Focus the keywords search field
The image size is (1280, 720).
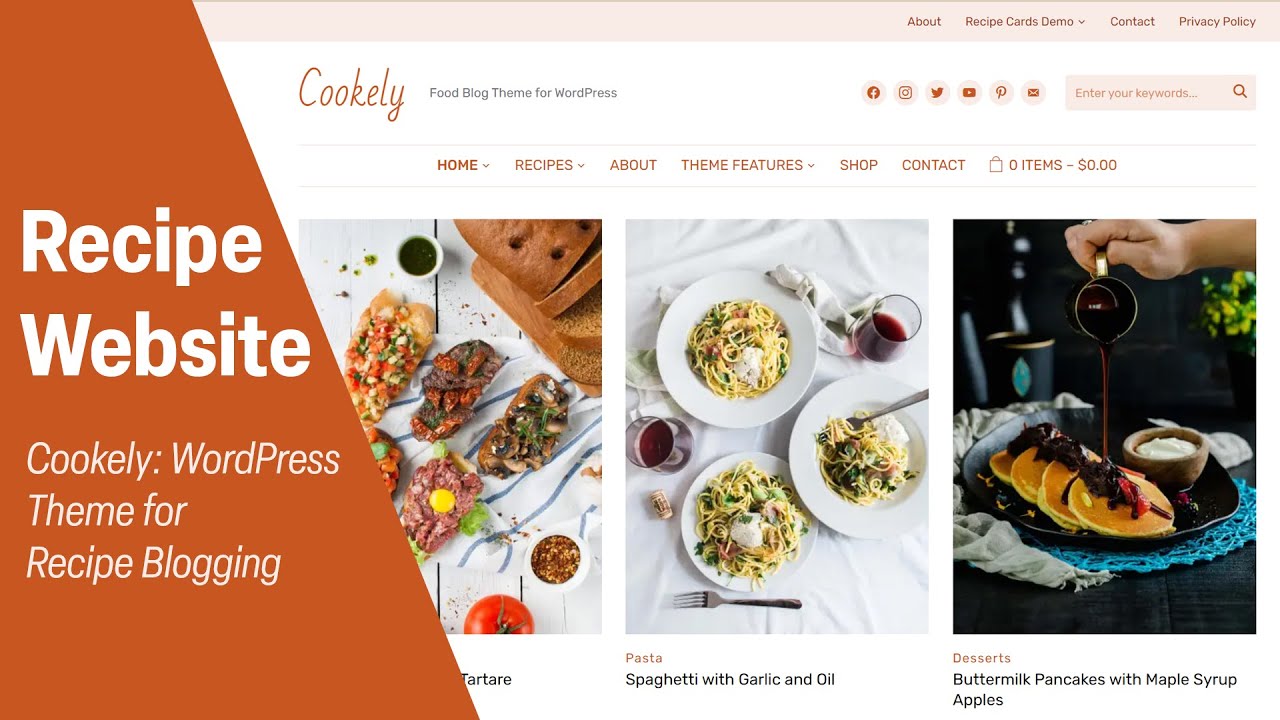tap(1146, 93)
